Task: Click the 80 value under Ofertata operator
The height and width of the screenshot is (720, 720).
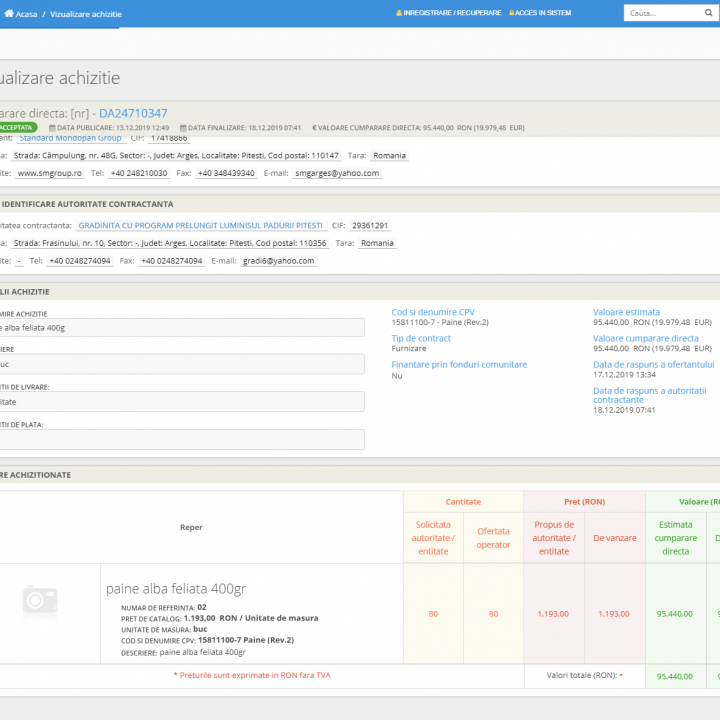Action: pyautogui.click(x=493, y=614)
